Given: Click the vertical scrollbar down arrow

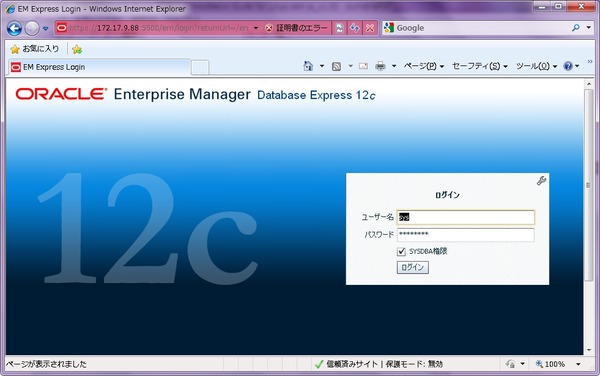Looking at the screenshot, I should (x=589, y=350).
